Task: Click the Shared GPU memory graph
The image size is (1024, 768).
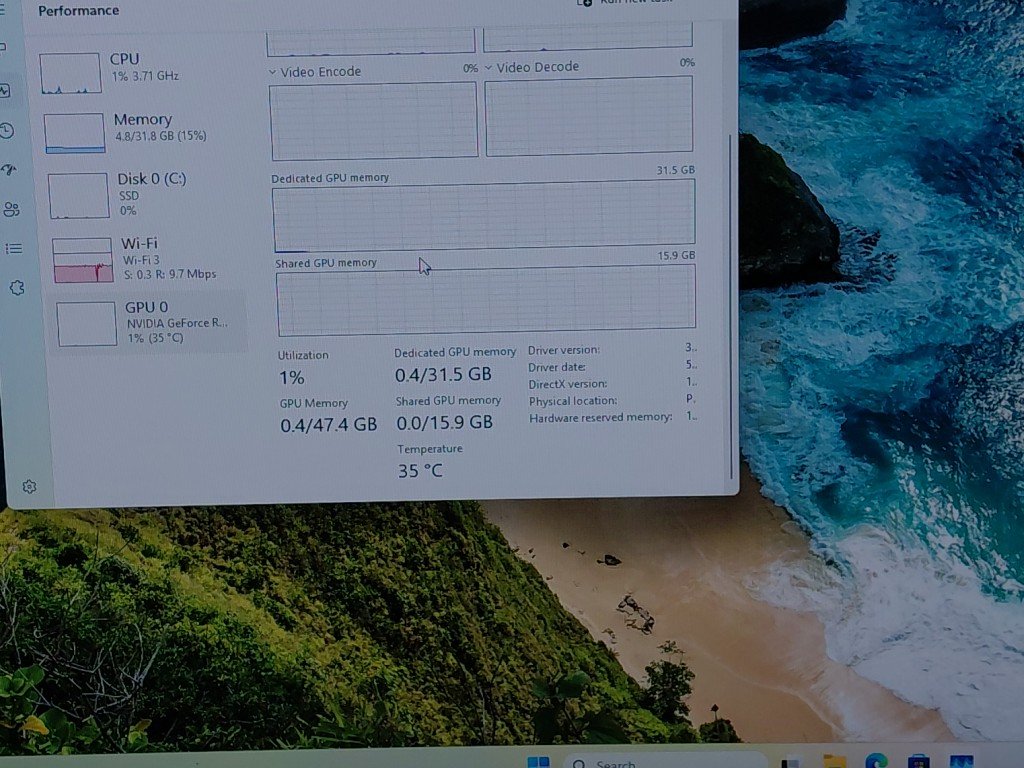Action: pyautogui.click(x=485, y=300)
